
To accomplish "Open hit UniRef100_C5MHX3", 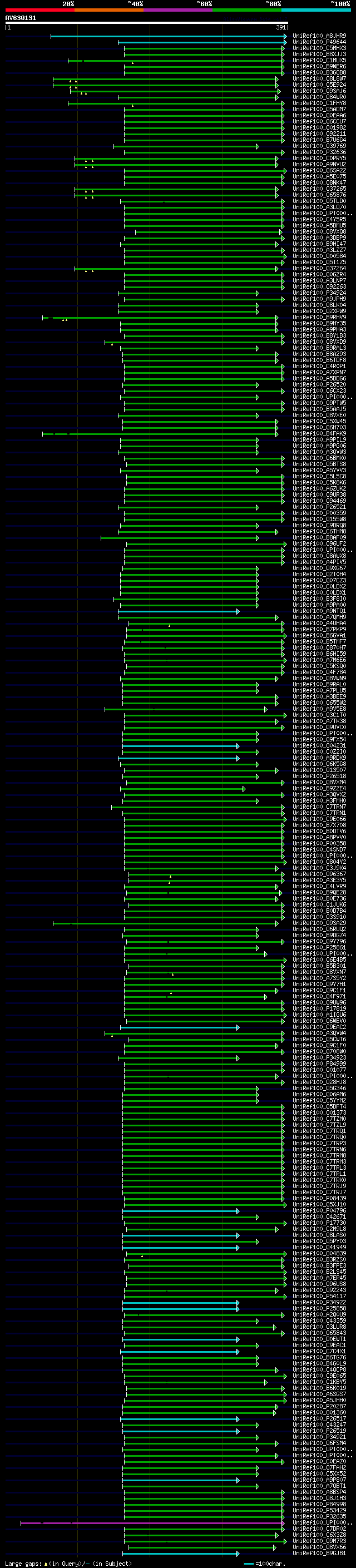I will tap(319, 48).
